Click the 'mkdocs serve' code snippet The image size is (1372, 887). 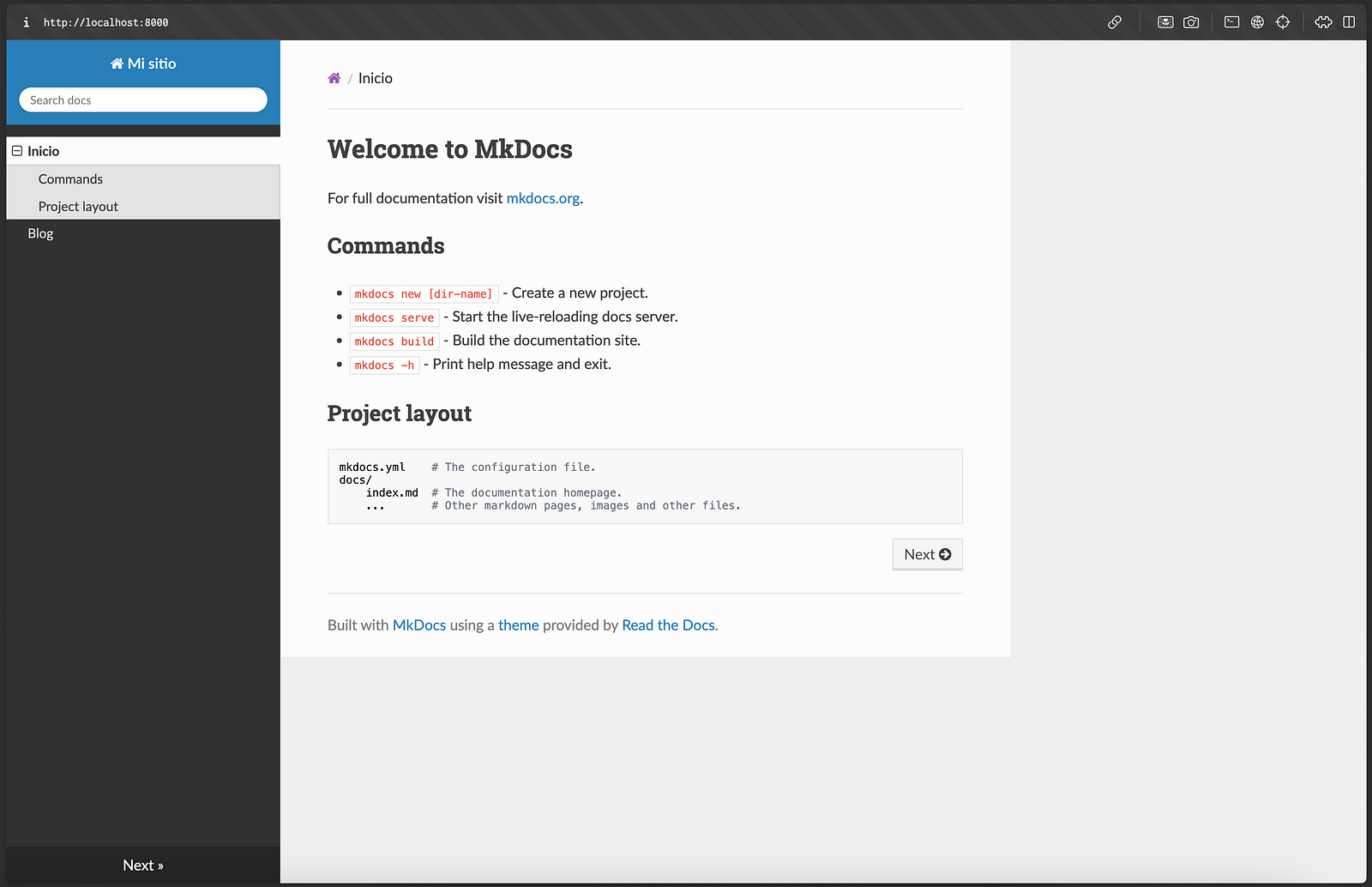394,318
